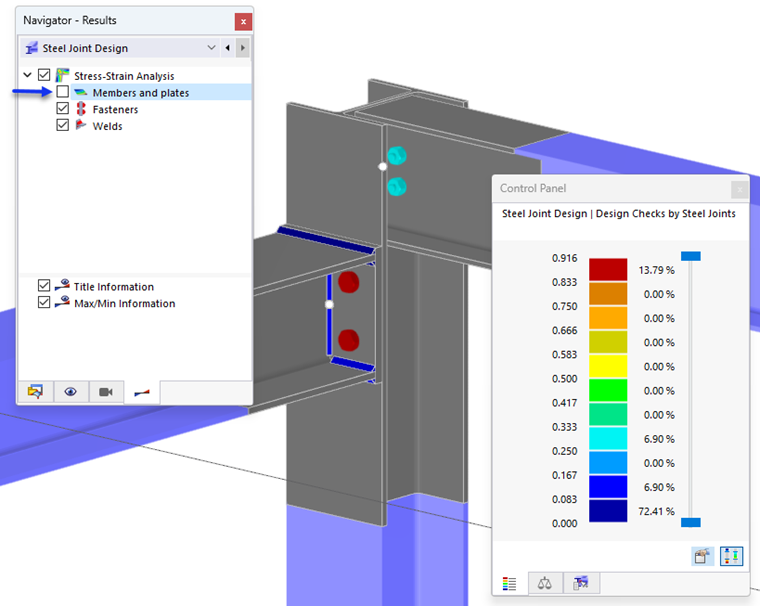Click the 0.916 legend value
The width and height of the screenshot is (760, 606).
click(565, 258)
